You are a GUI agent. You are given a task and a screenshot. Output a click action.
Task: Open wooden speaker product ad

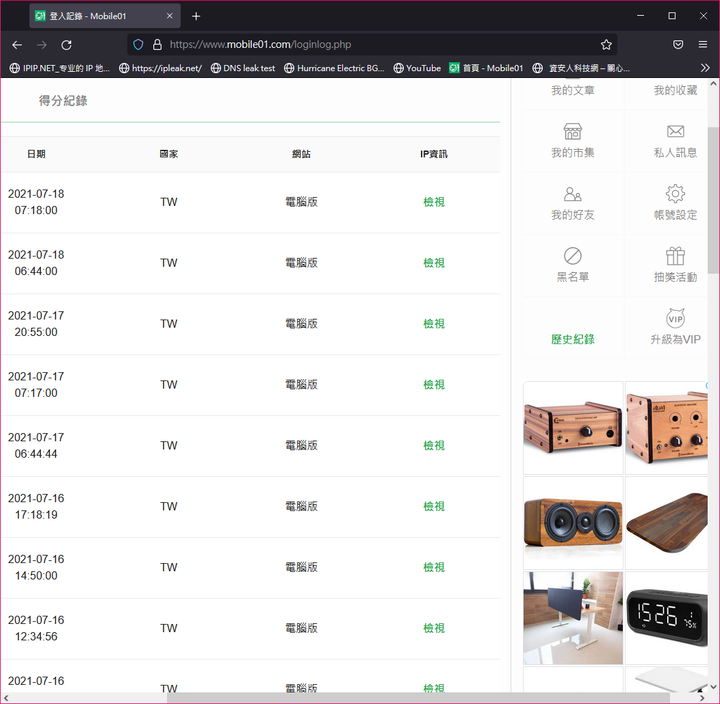tap(573, 523)
